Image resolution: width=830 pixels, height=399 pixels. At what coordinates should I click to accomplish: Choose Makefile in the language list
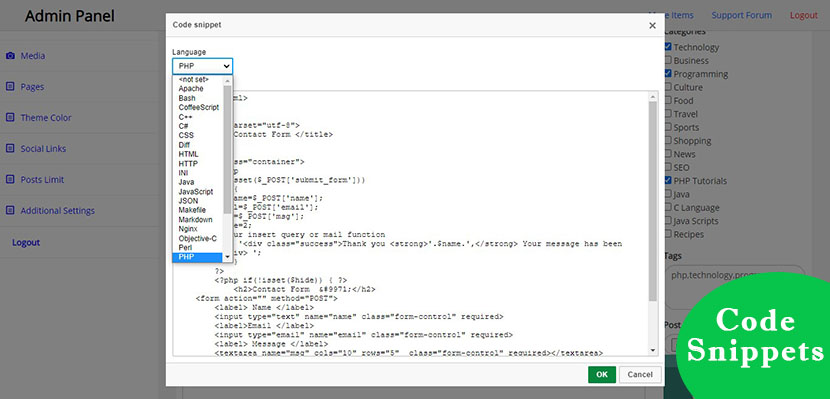[198, 210]
